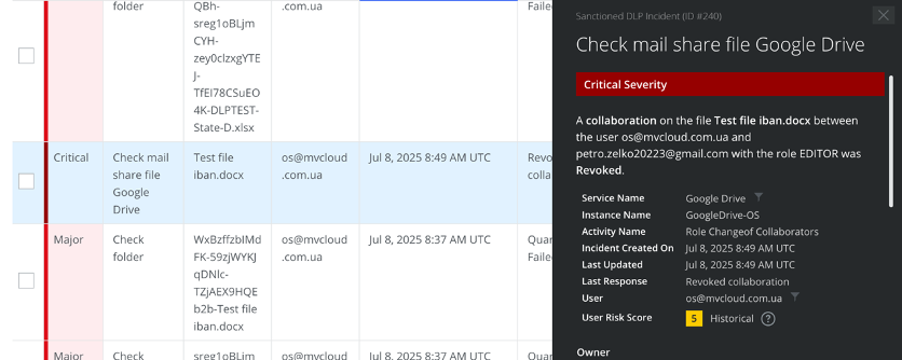Click the side panel vertical scrollbar

pos(891,141)
